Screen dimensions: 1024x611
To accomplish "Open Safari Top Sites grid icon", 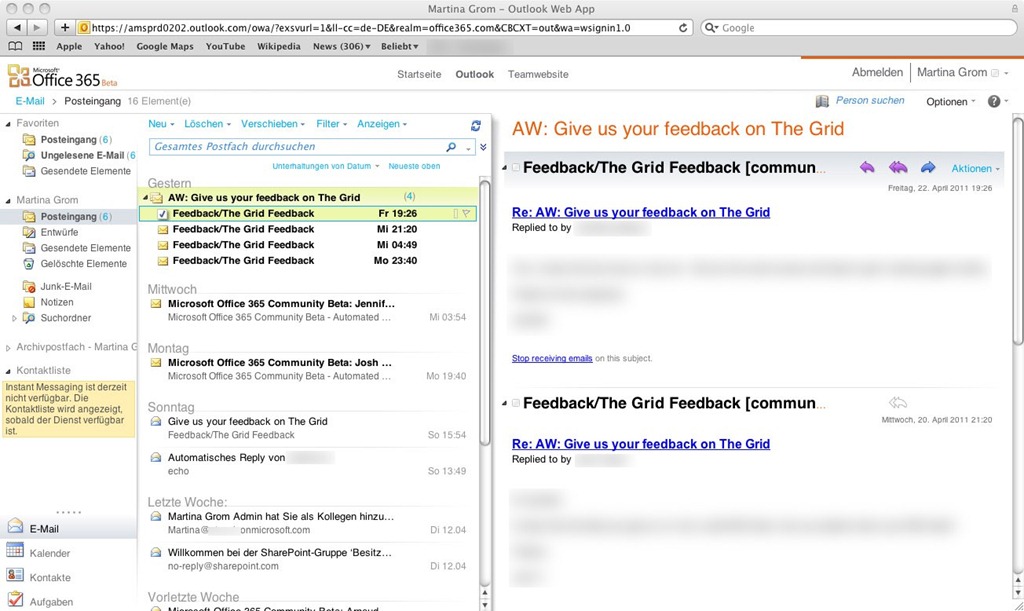I will (39, 46).
